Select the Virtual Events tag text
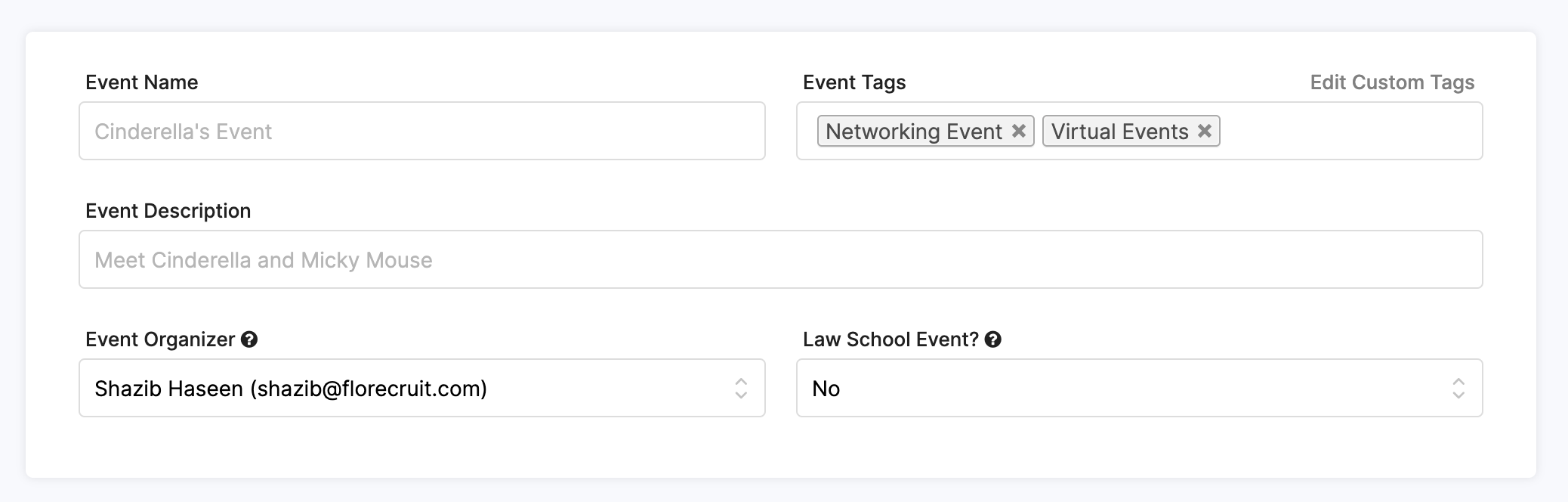This screenshot has width=1568, height=502. coord(1119,131)
